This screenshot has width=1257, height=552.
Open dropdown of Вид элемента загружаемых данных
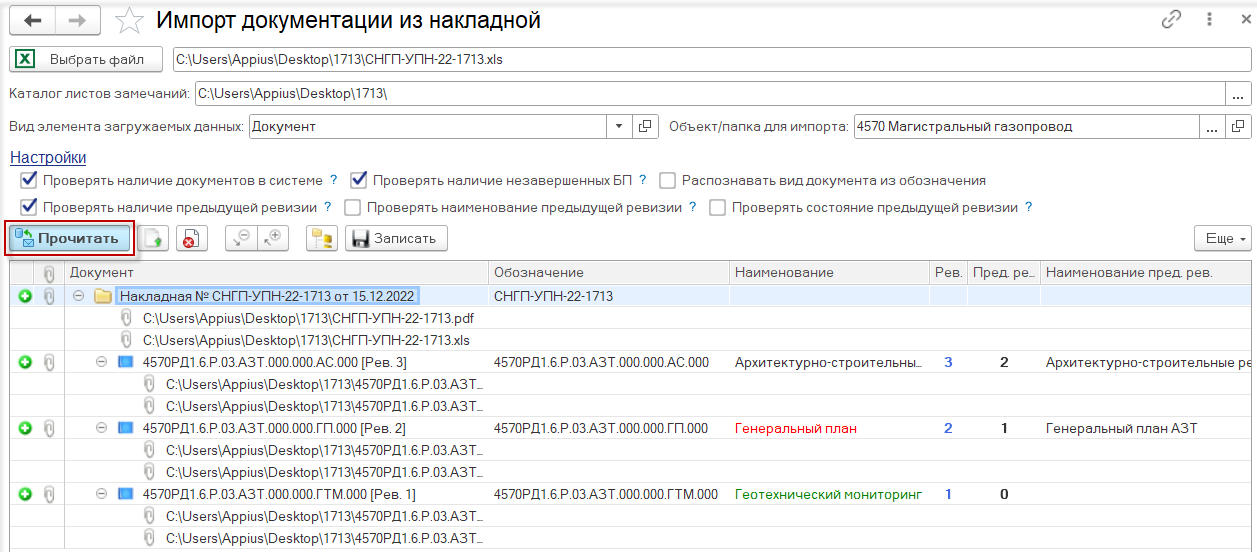620,127
